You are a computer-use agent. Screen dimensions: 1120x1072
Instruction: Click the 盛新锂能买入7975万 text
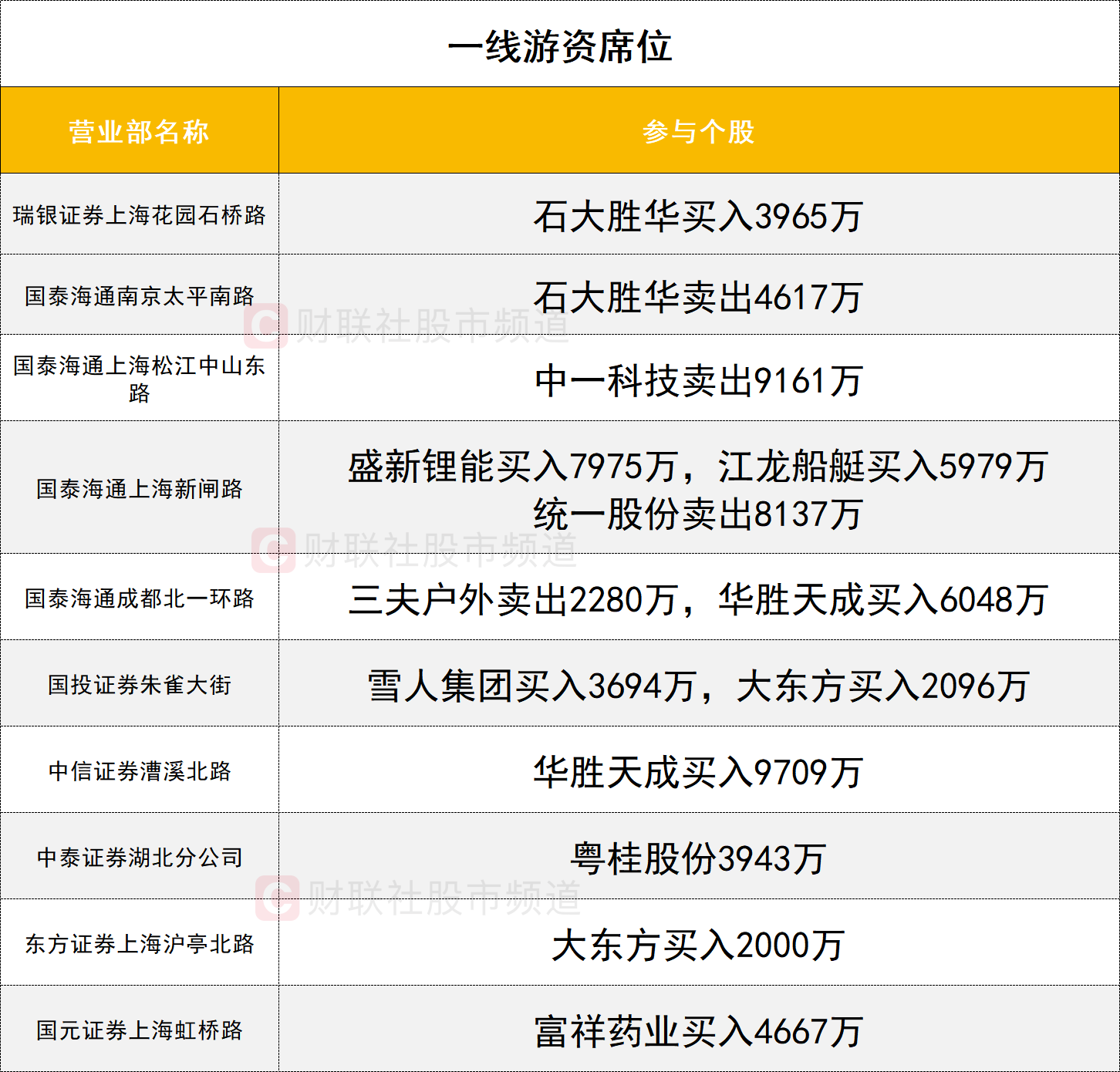pos(512,467)
